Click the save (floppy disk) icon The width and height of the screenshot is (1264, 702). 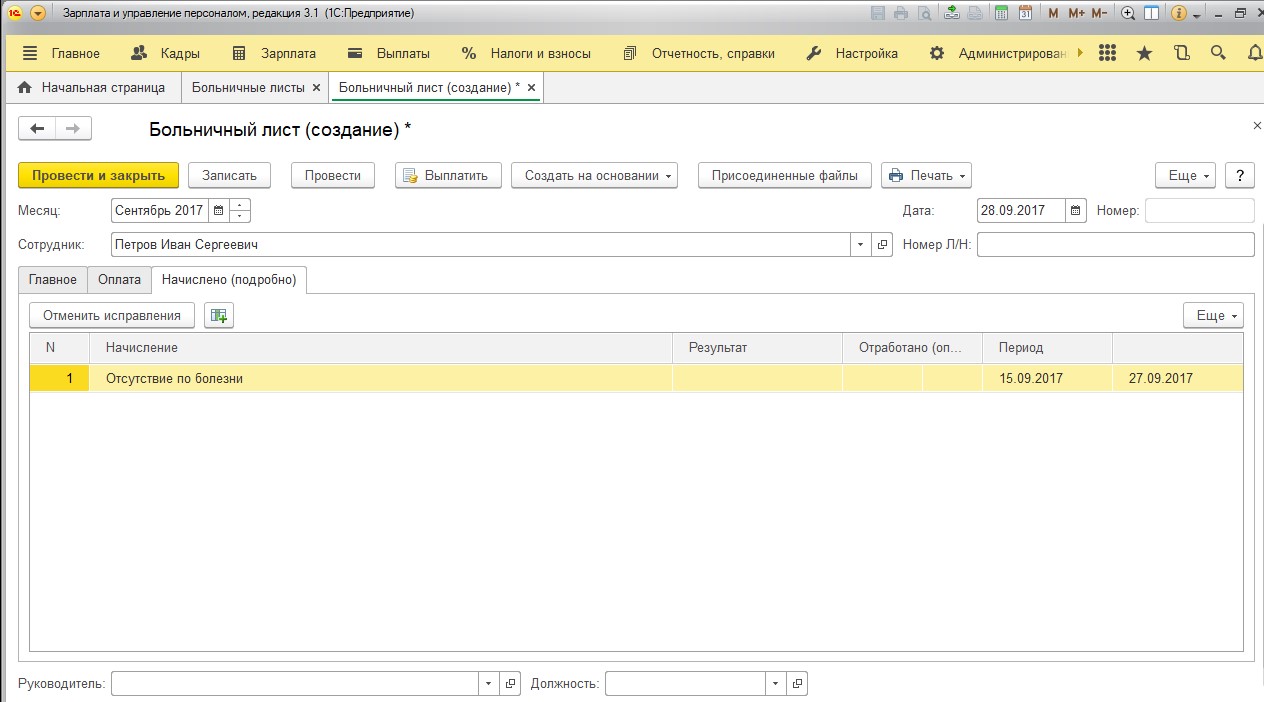pos(878,13)
